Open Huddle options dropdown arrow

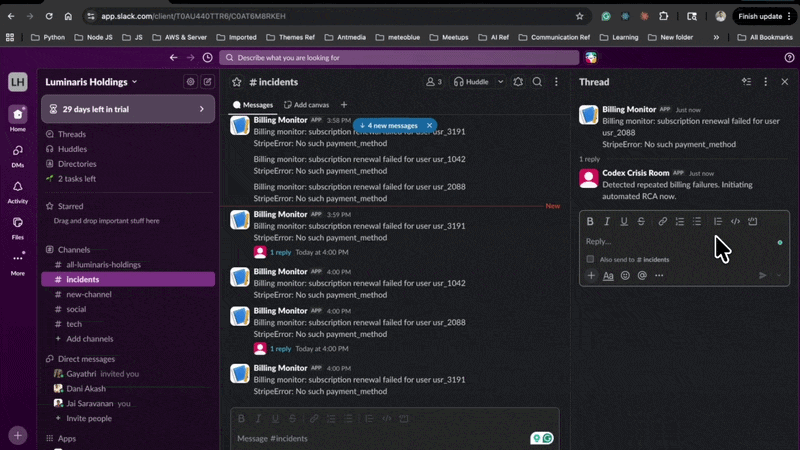501,82
